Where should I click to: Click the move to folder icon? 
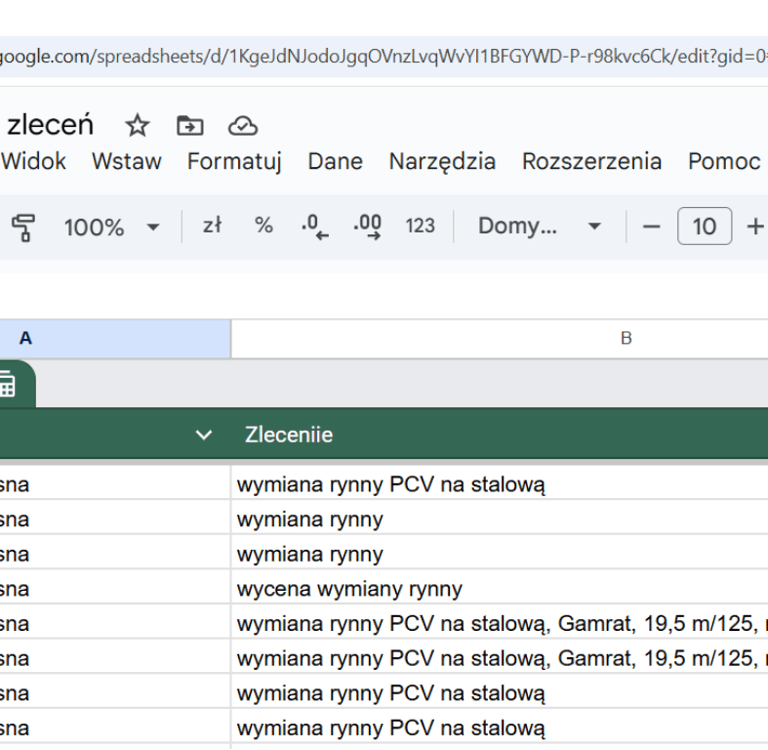coord(189,126)
